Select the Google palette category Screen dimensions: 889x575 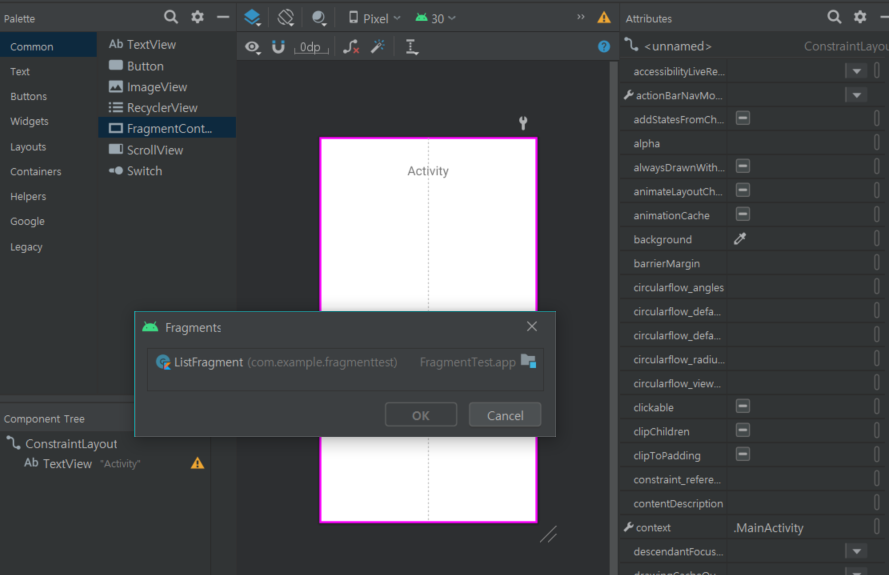[x=48, y=221]
